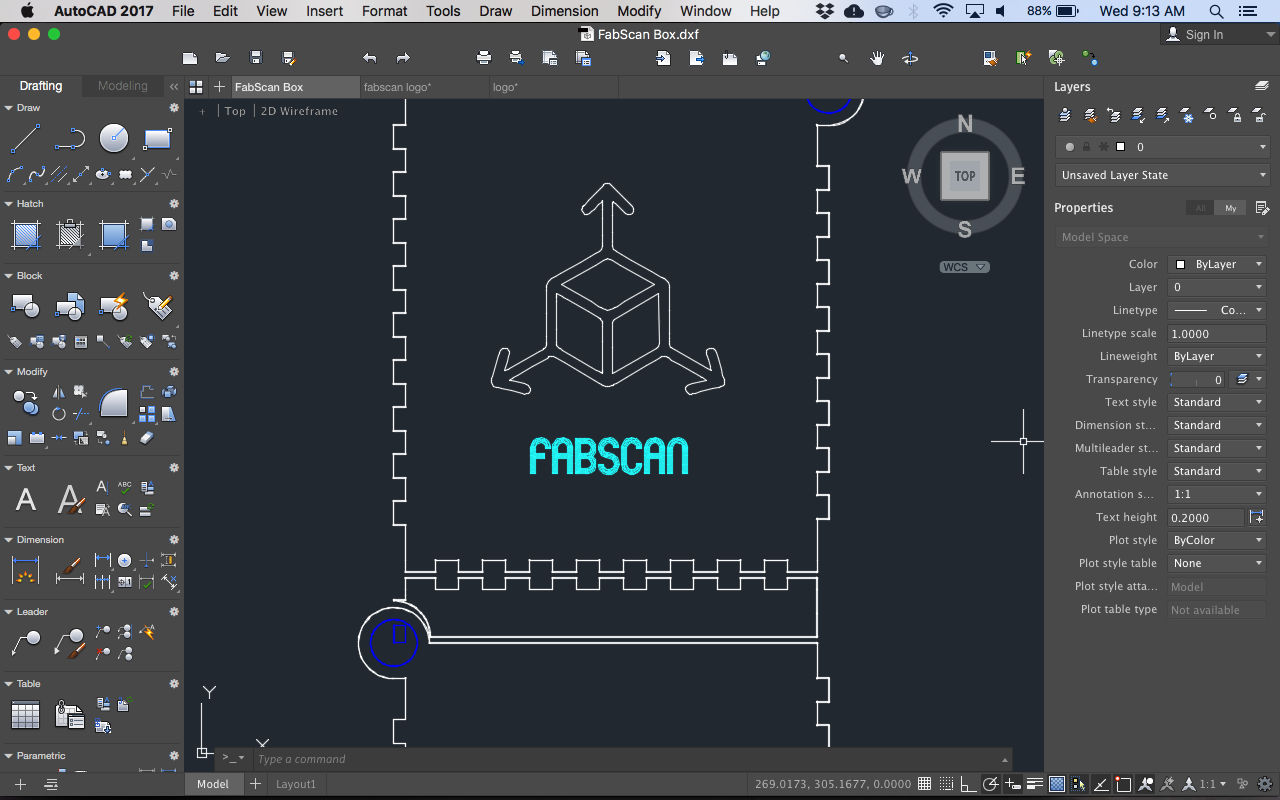The width and height of the screenshot is (1280, 800).
Task: Toggle selection cycling in the status bar
Action: [1078, 784]
